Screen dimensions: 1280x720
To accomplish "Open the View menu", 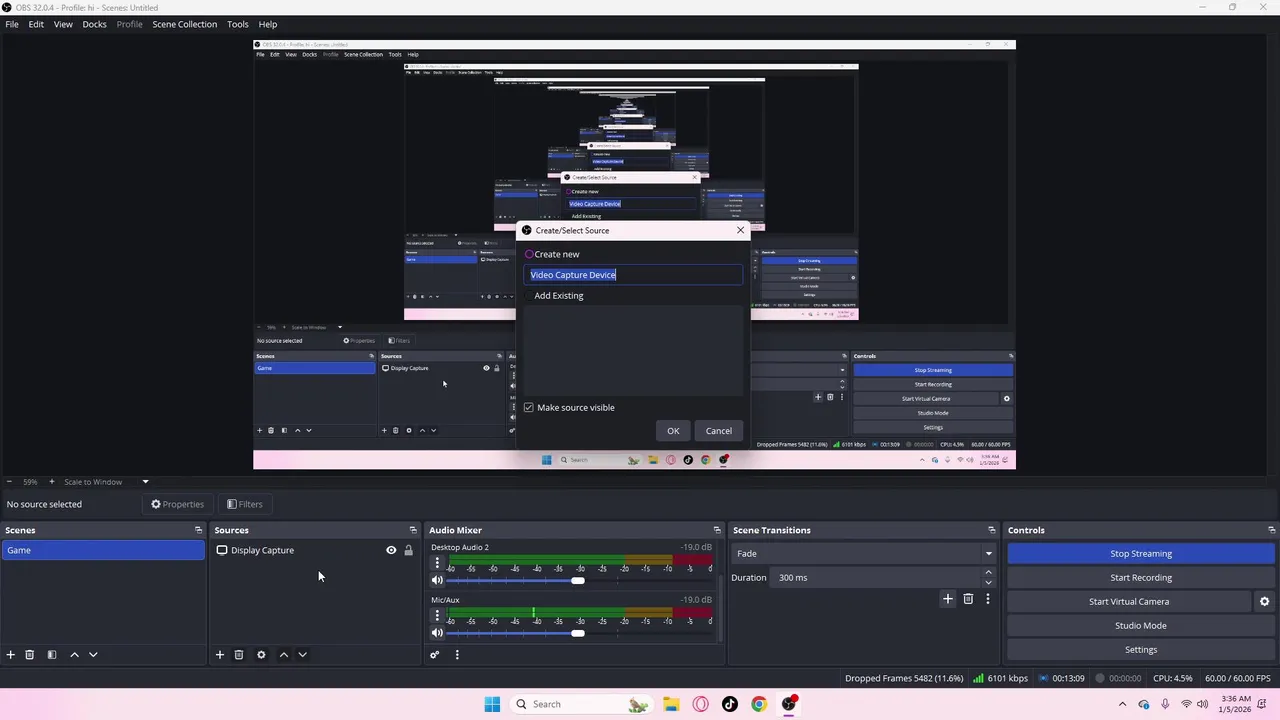I will (x=63, y=24).
